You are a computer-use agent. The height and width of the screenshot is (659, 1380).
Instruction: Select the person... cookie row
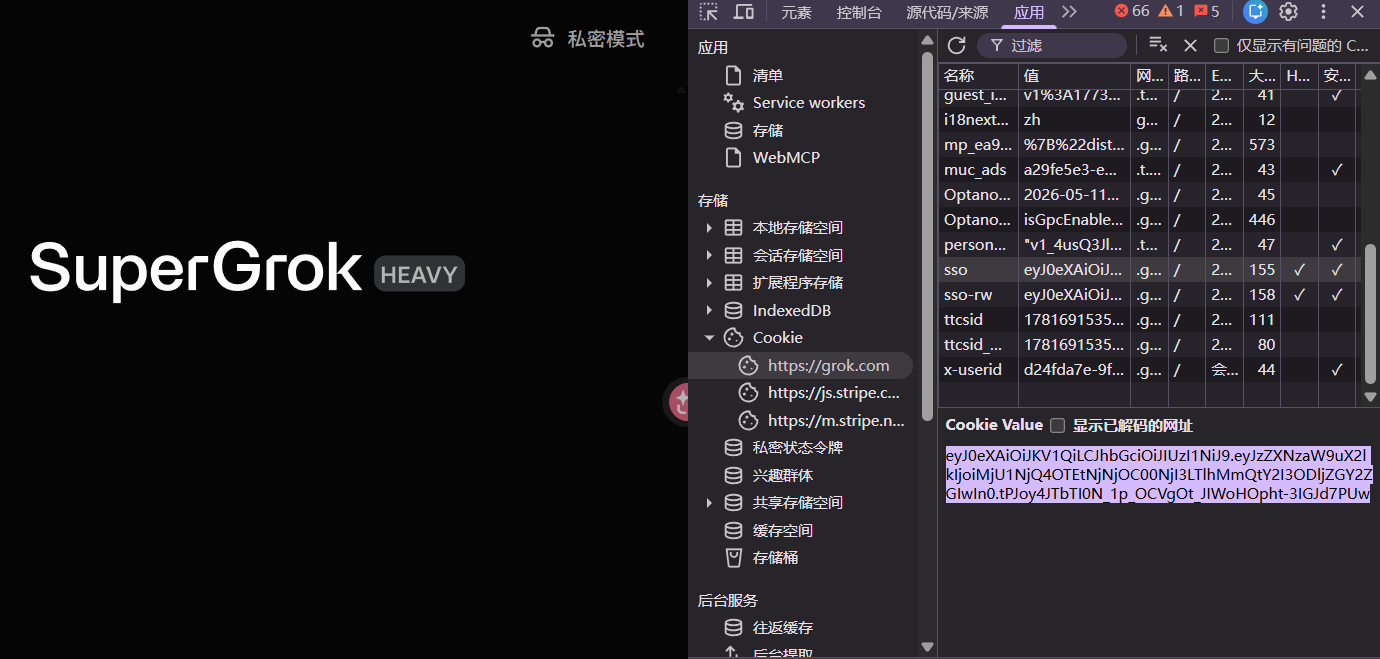(x=1147, y=244)
